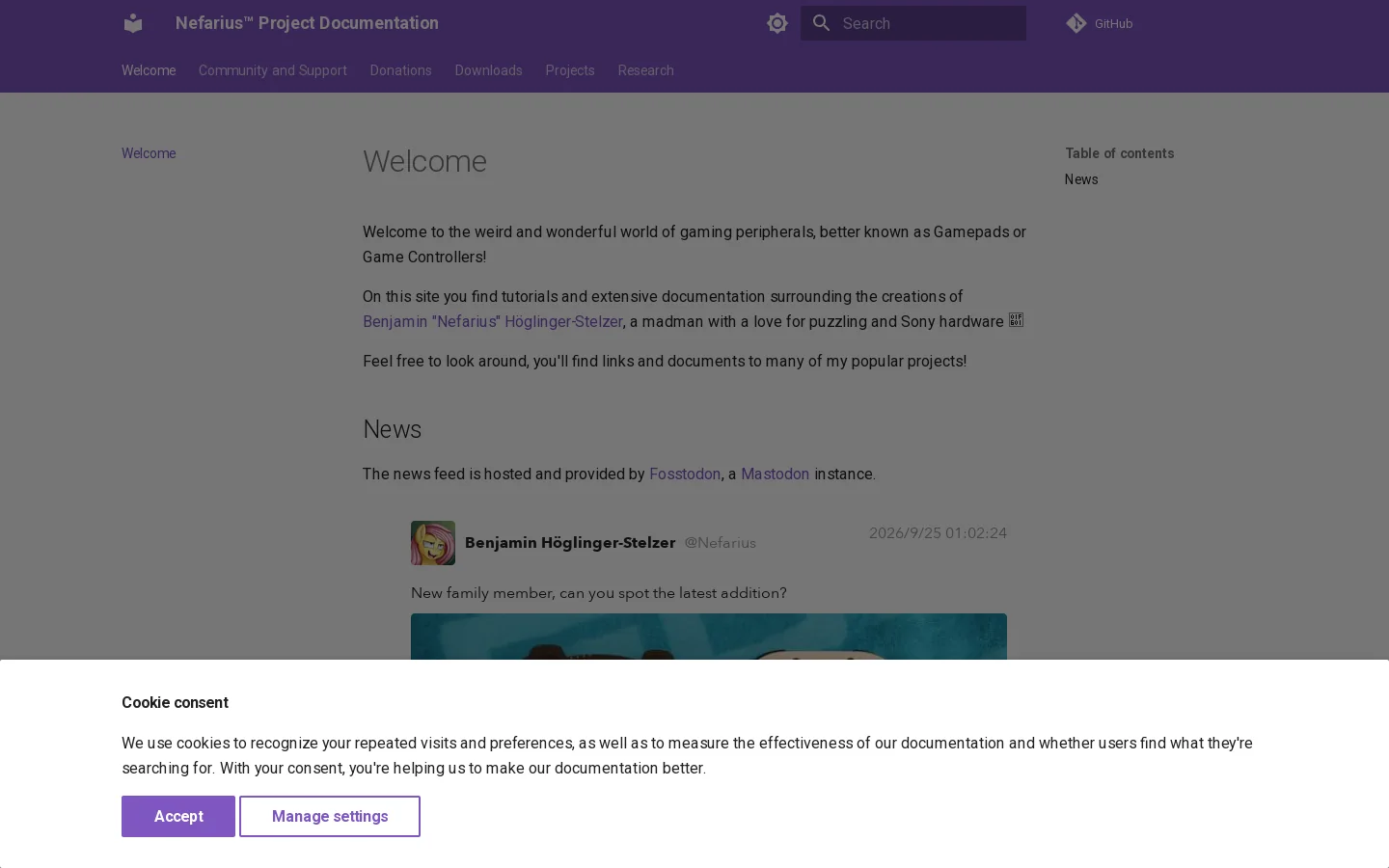Click the "News" section heading
Screen dimensions: 1389x868
[x=393, y=429]
